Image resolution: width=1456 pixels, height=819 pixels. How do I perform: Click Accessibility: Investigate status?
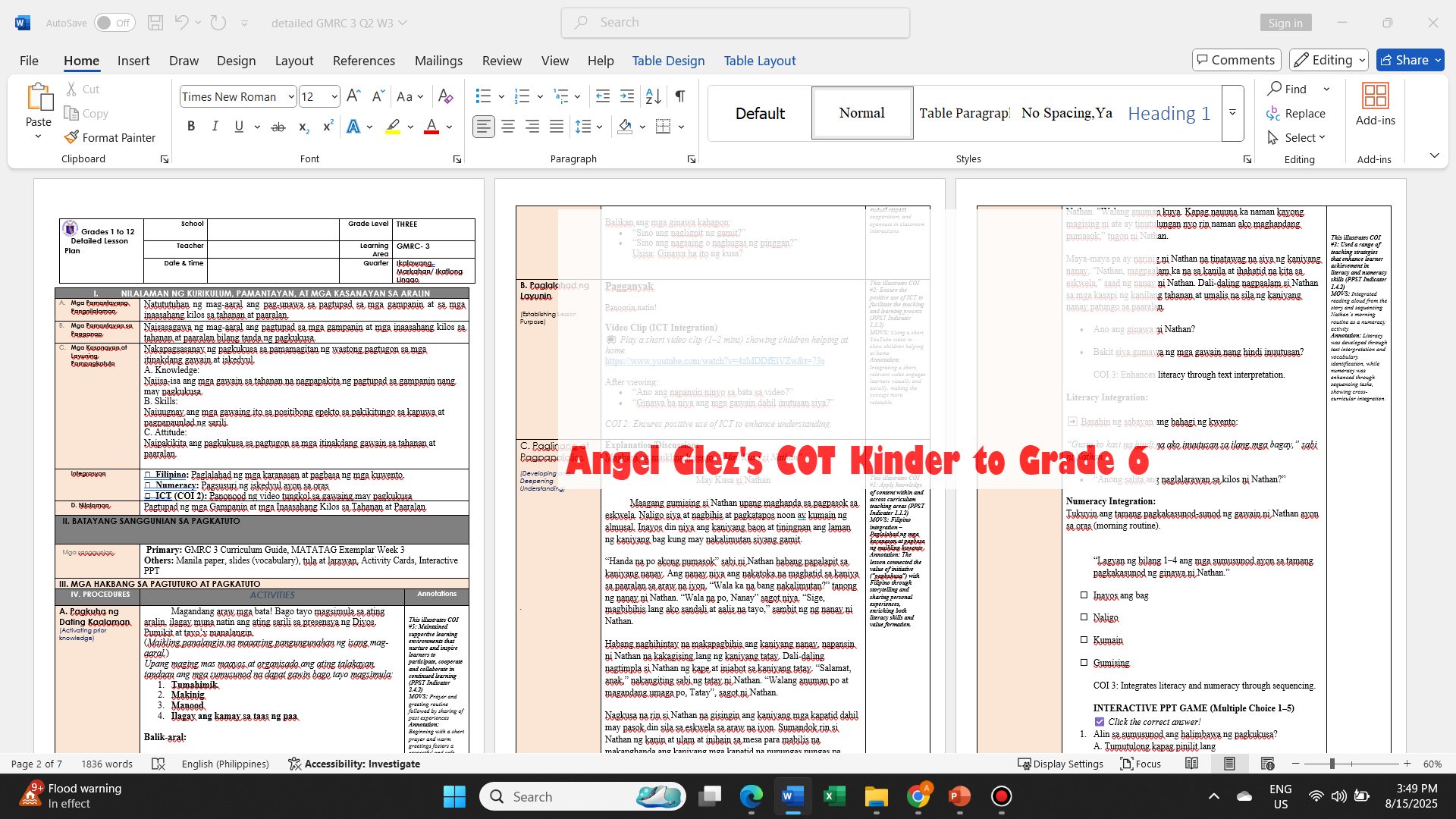(x=354, y=764)
